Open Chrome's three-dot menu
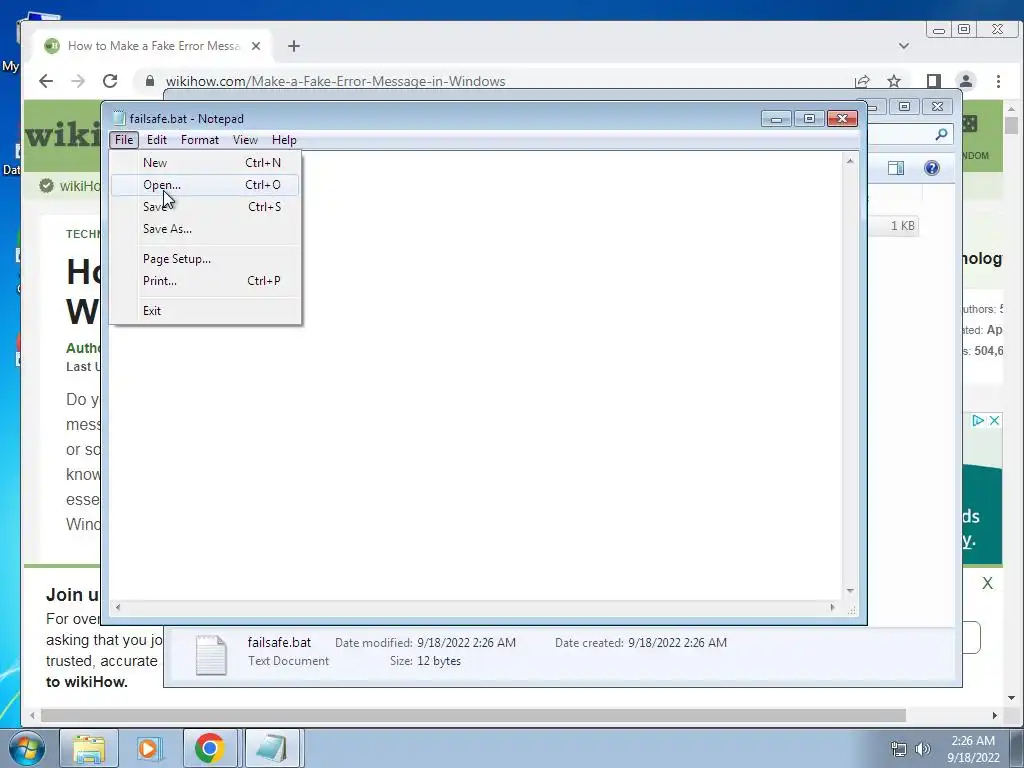The image size is (1024, 768). (x=998, y=81)
